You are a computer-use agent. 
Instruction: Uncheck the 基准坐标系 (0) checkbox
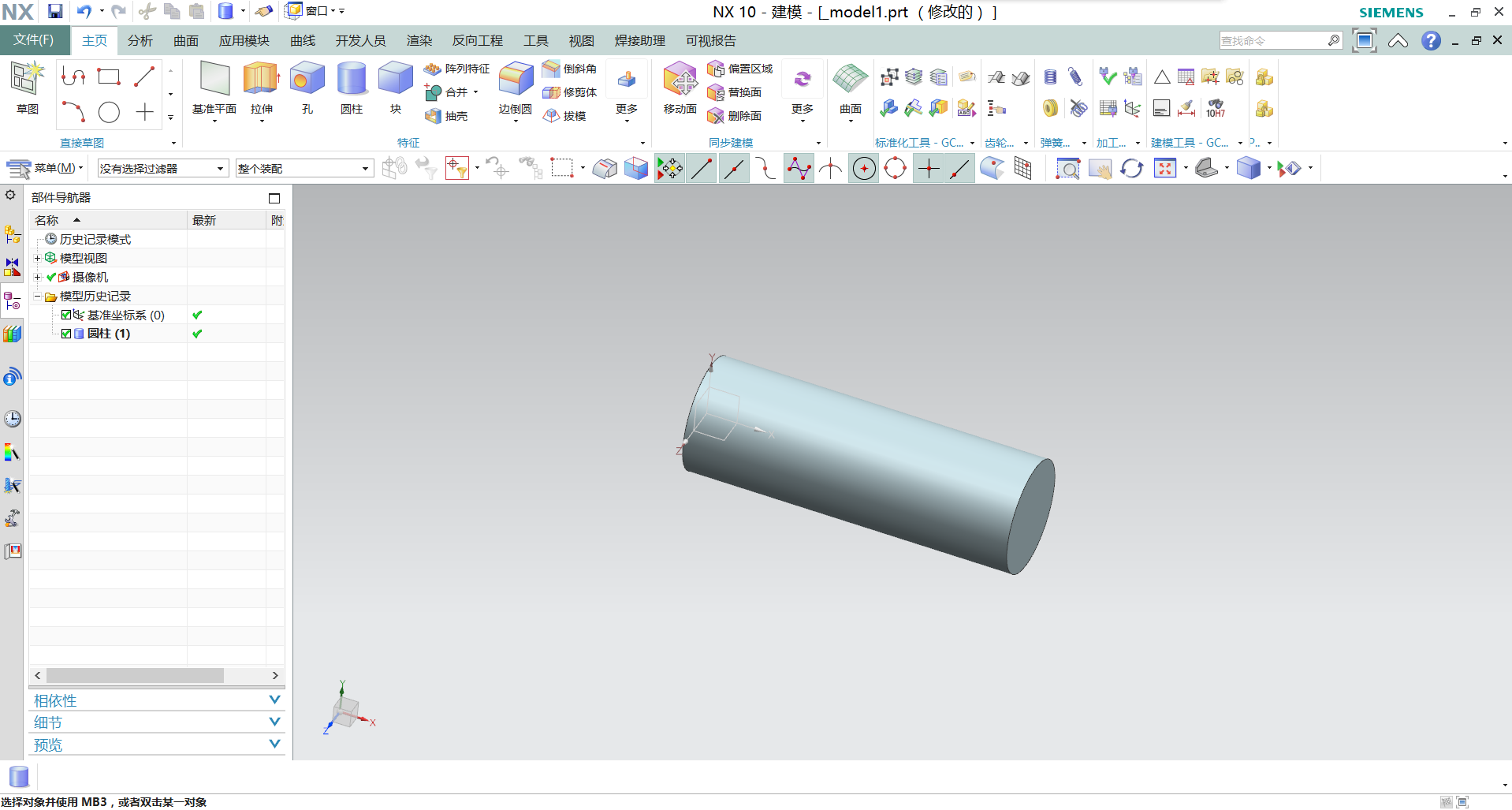point(66,315)
